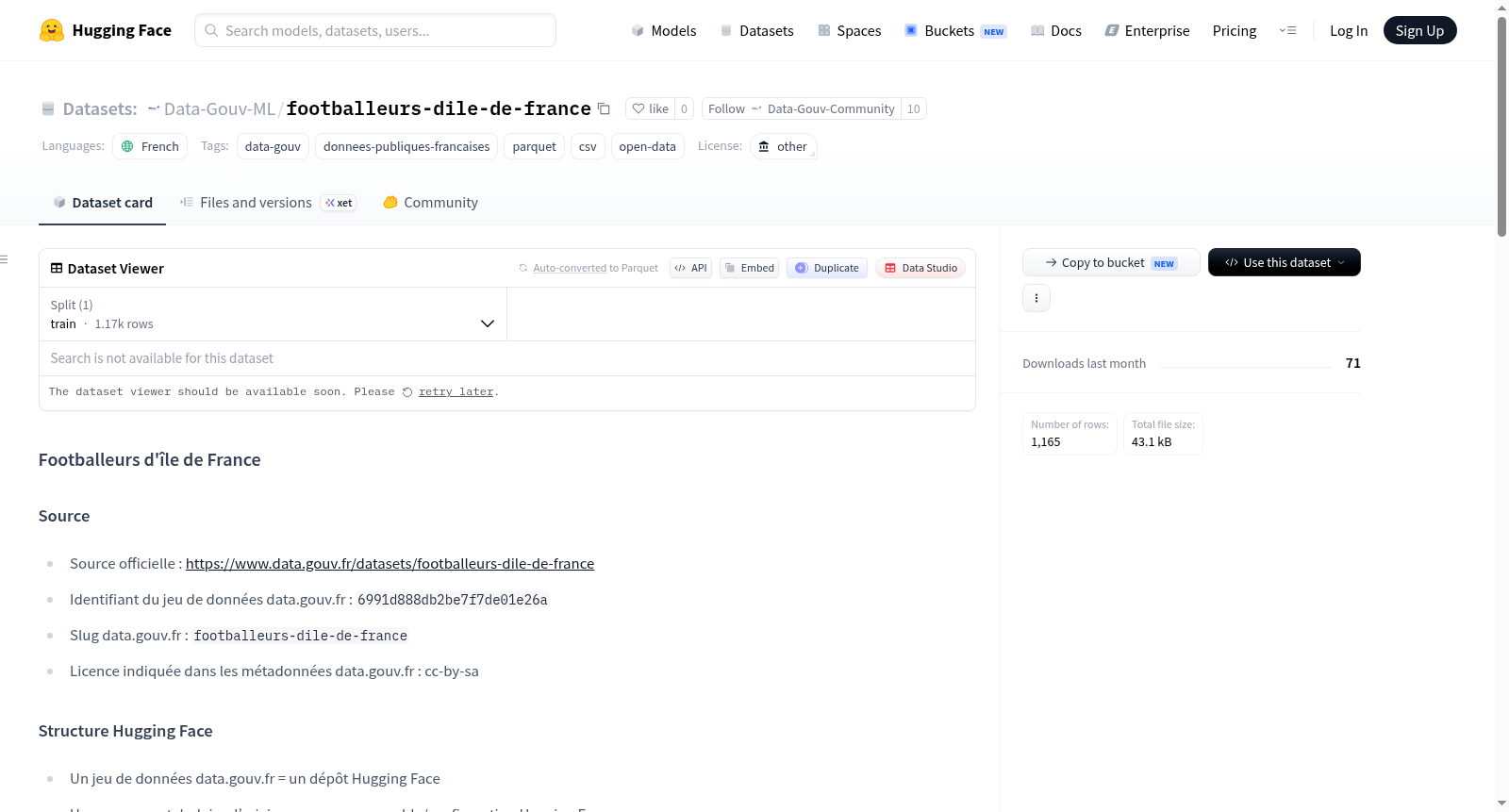Click the Dataset Viewer table icon
This screenshot has width=1509, height=812.
tap(57, 269)
